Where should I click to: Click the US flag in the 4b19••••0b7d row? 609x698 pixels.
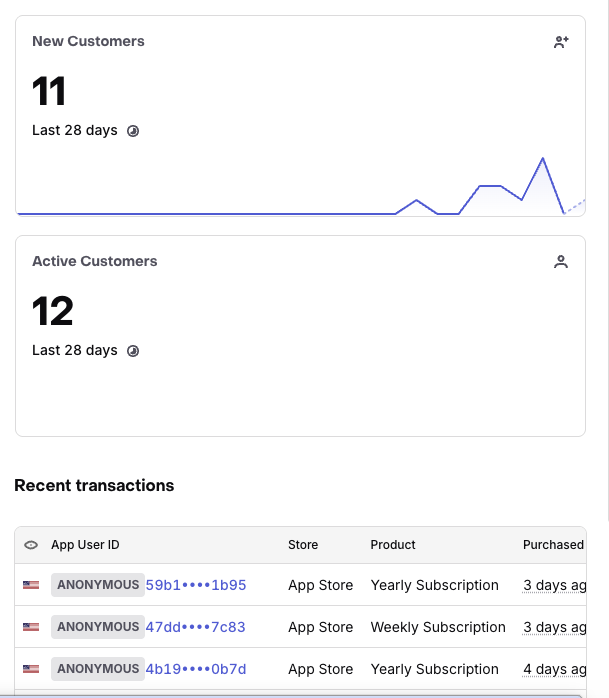pos(31,669)
